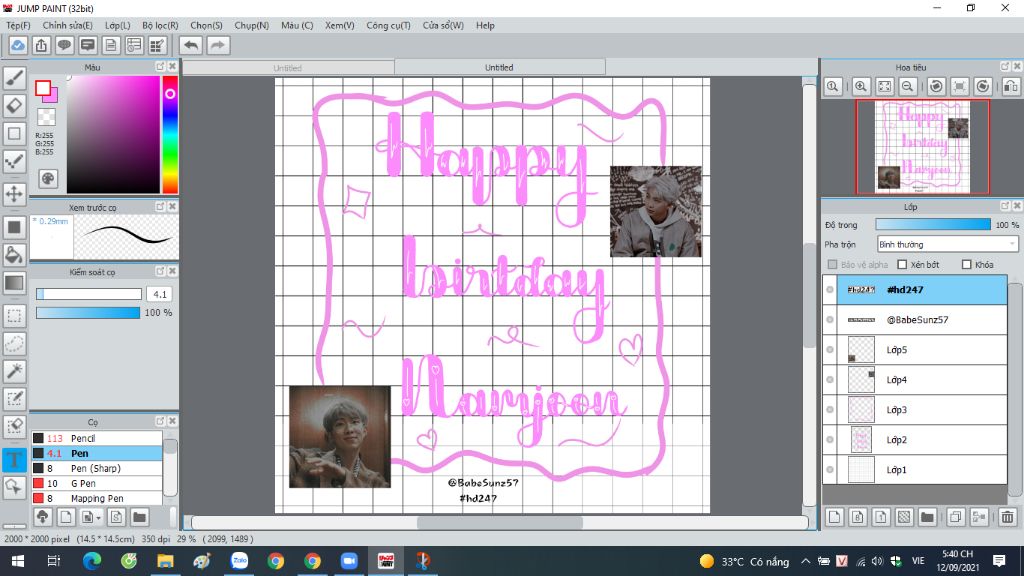Download cloud brushes in brush panel
Screen dimensions: 1024x576
point(42,517)
